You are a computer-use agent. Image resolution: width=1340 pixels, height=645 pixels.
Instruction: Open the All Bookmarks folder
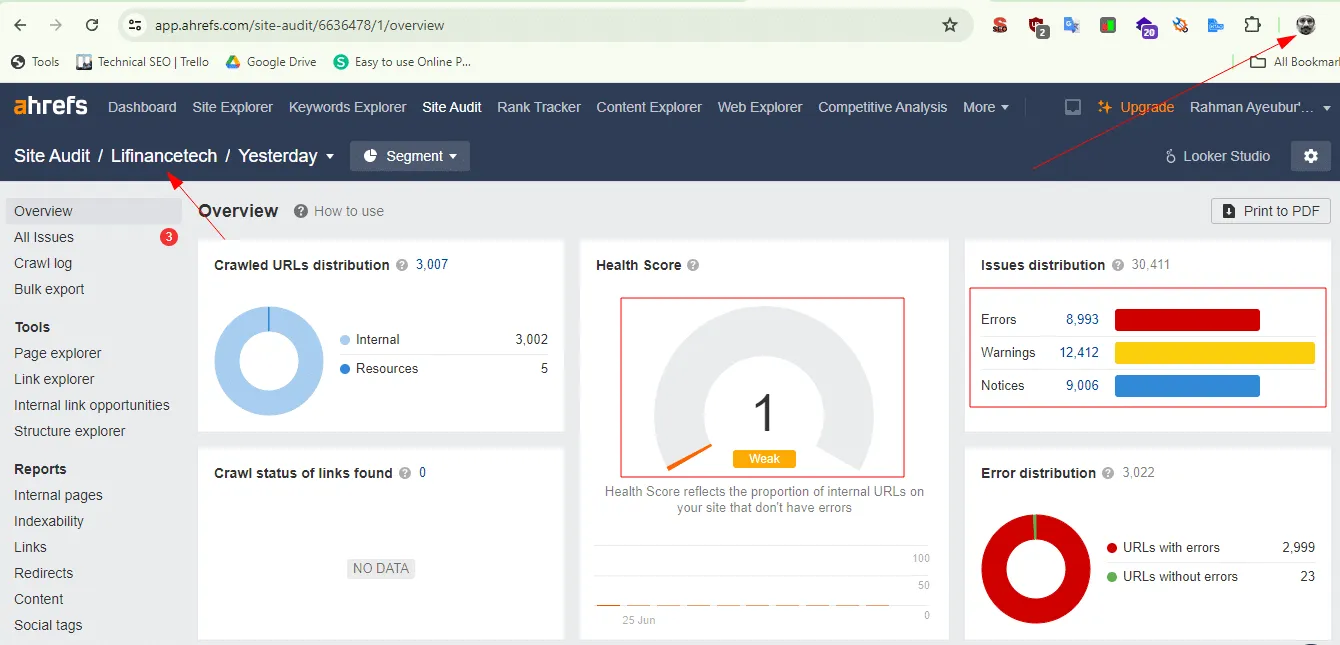point(1295,62)
